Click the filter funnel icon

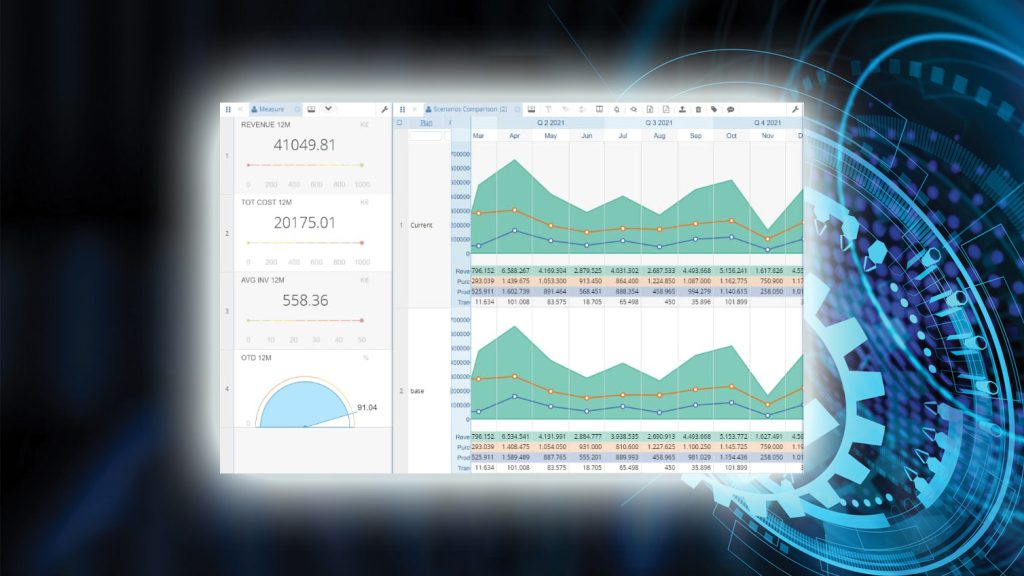pyautogui.click(x=549, y=109)
